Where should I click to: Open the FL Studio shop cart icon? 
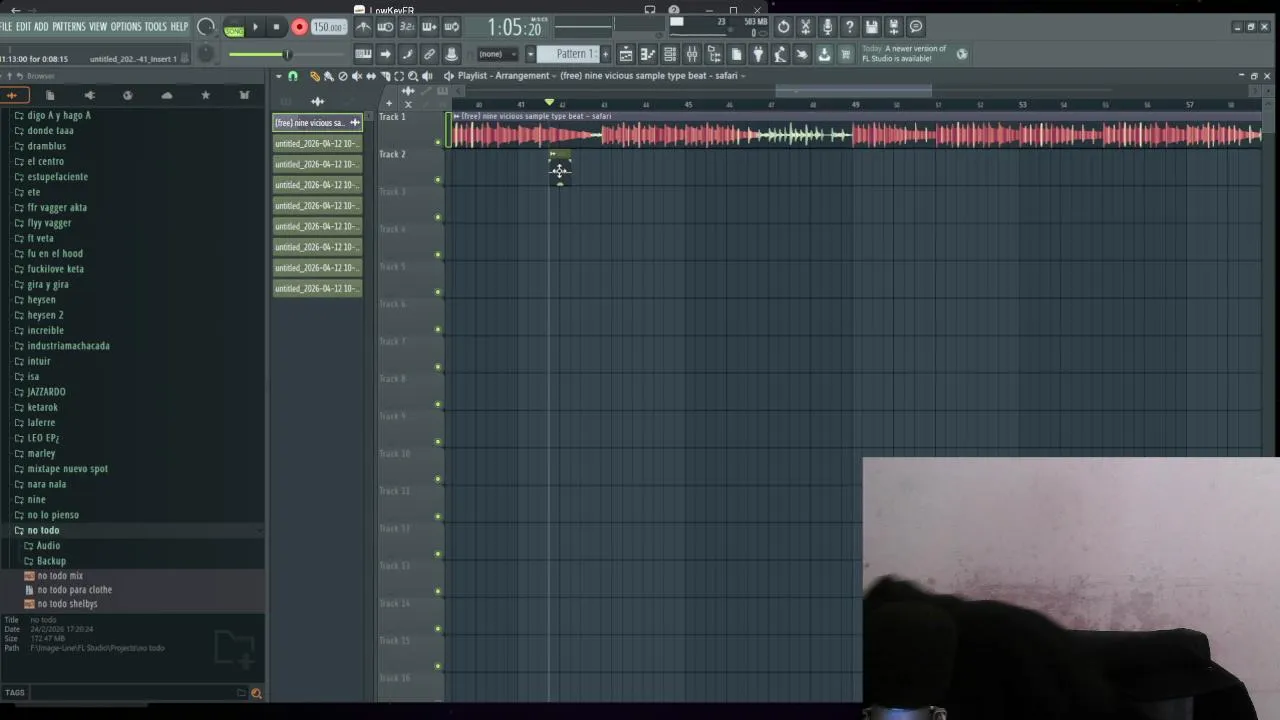point(846,54)
